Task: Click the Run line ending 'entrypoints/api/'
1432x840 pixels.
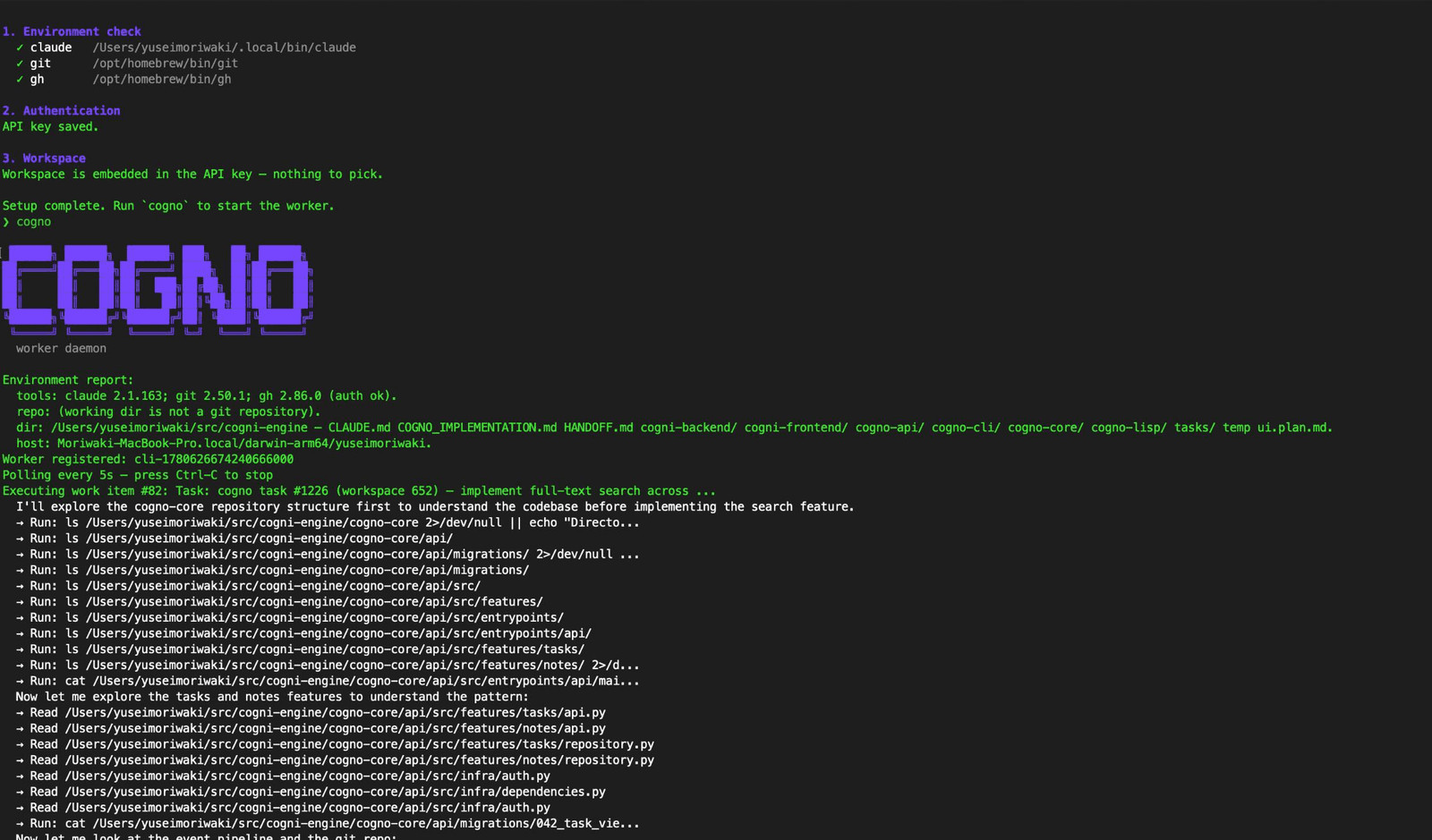Action: tap(303, 634)
